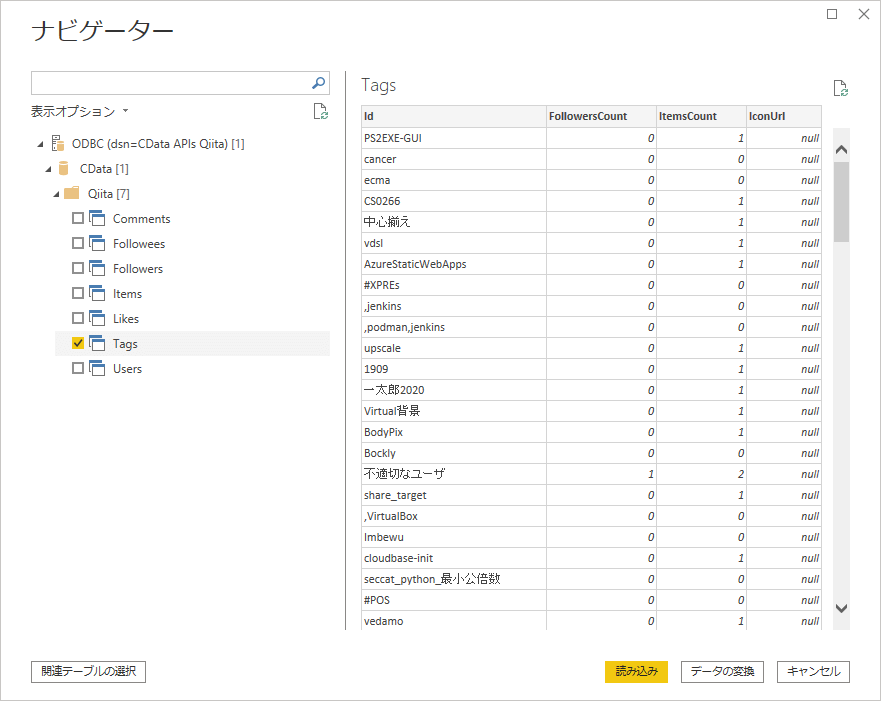Viewport: 882px width, 702px height.
Task: Select the ItemsCount column header
Action: pyautogui.click(x=701, y=116)
